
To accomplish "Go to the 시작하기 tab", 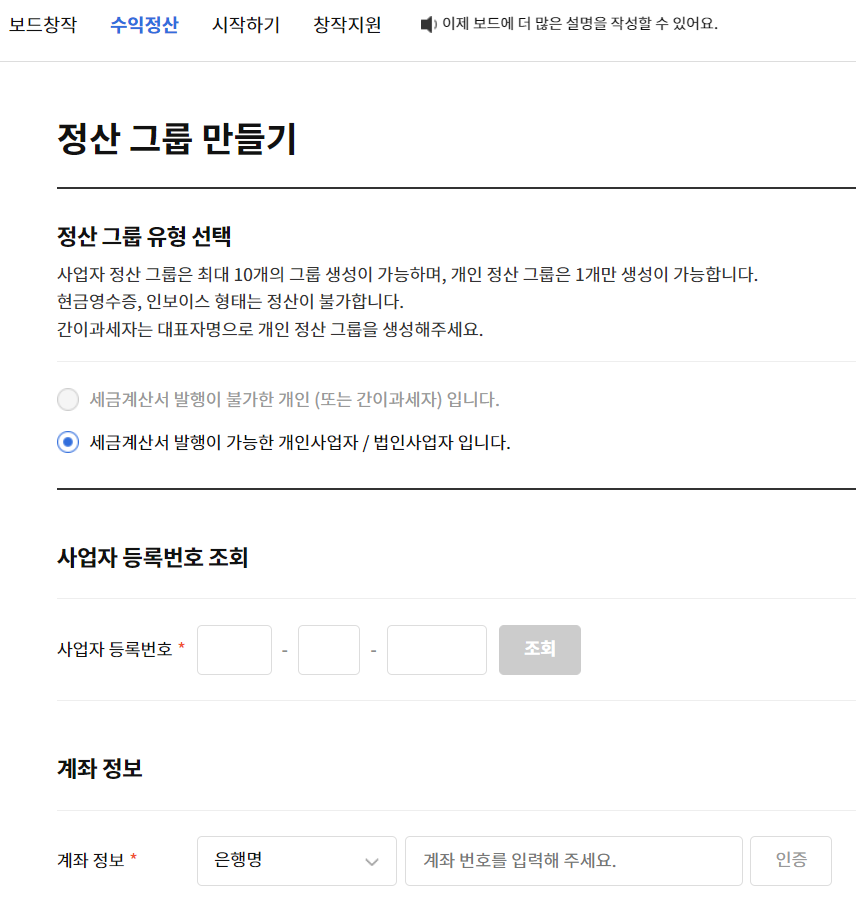I will [x=246, y=25].
